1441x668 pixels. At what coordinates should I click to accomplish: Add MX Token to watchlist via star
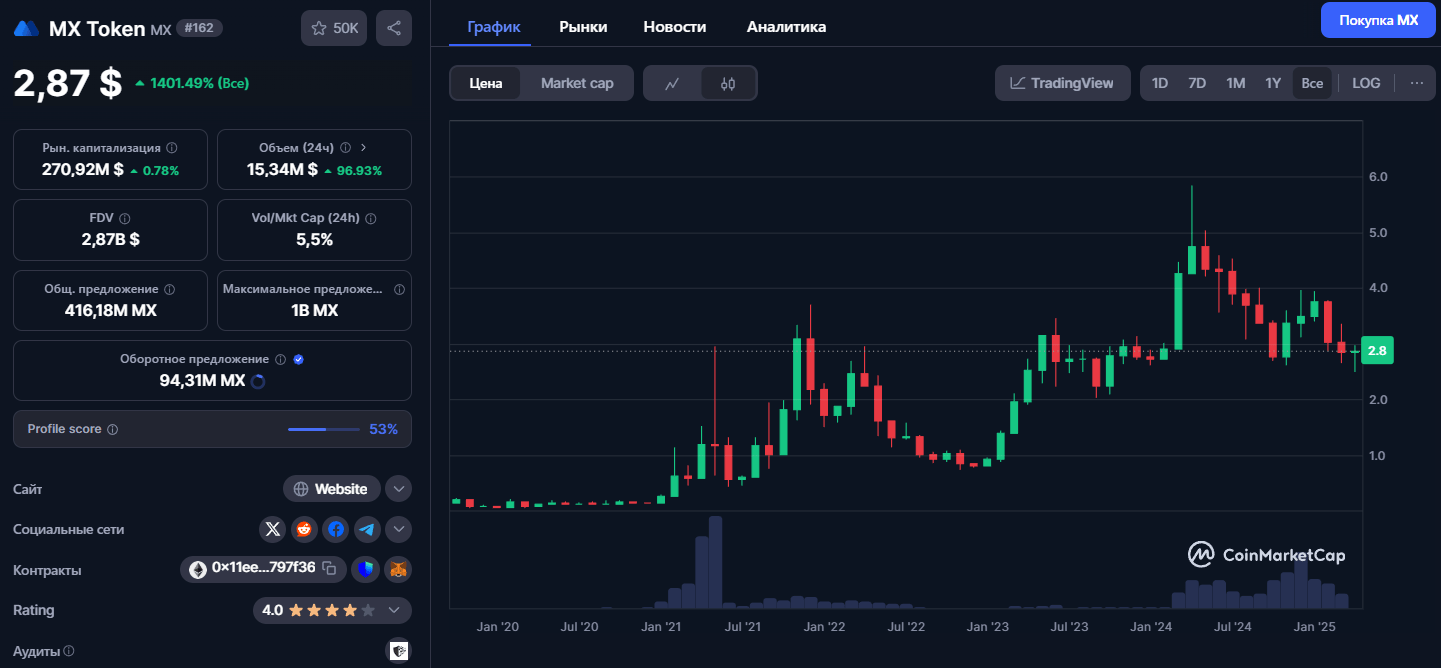click(x=334, y=28)
